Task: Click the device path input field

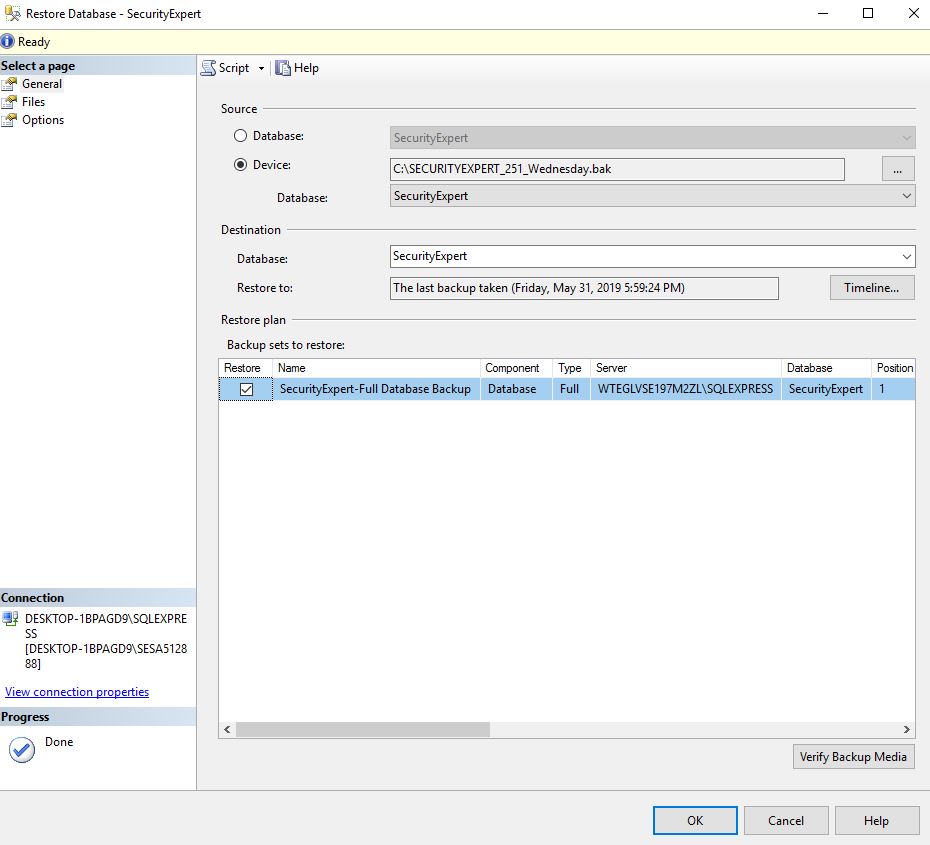Action: tap(617, 170)
